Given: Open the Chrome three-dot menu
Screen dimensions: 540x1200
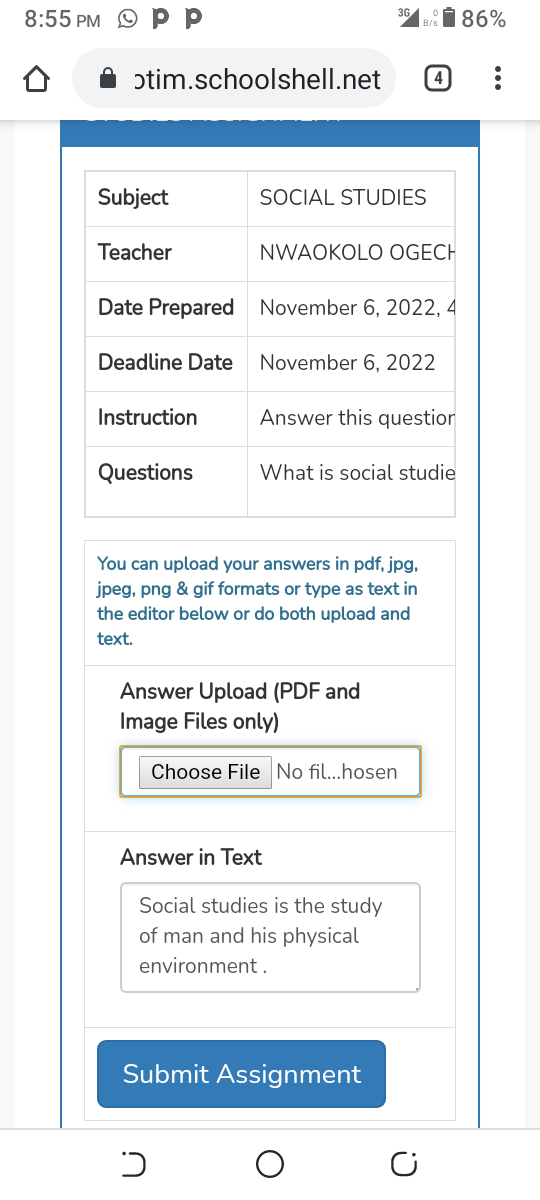Looking at the screenshot, I should click(498, 79).
